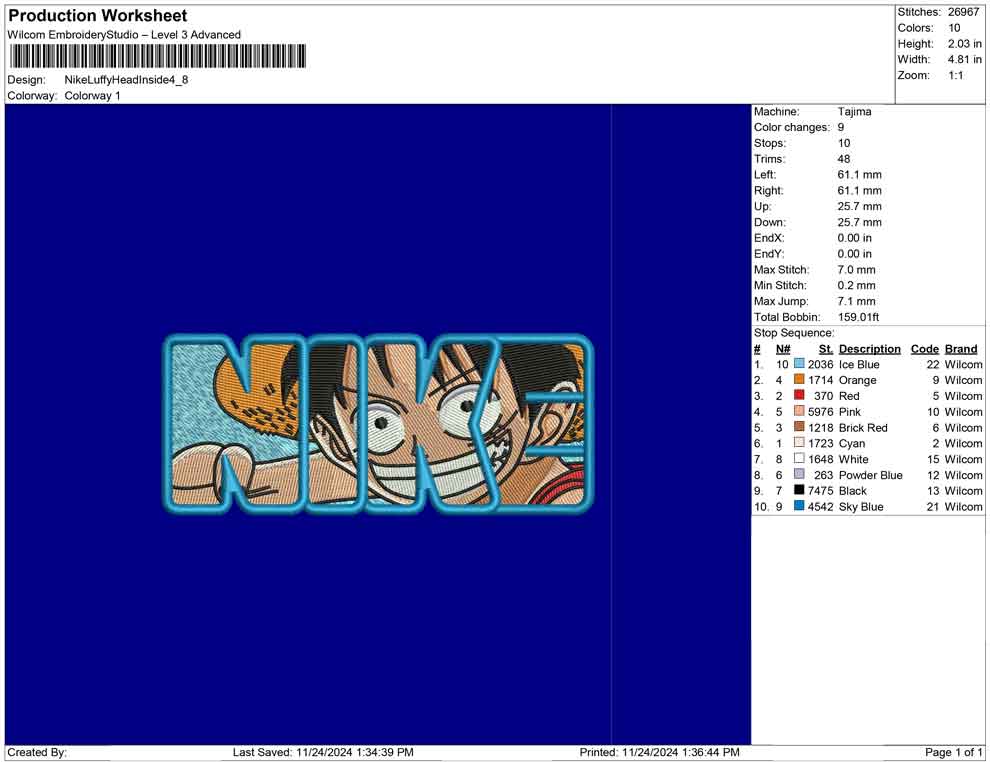Click thread number 4542 in Sky Blue row

click(x=820, y=506)
